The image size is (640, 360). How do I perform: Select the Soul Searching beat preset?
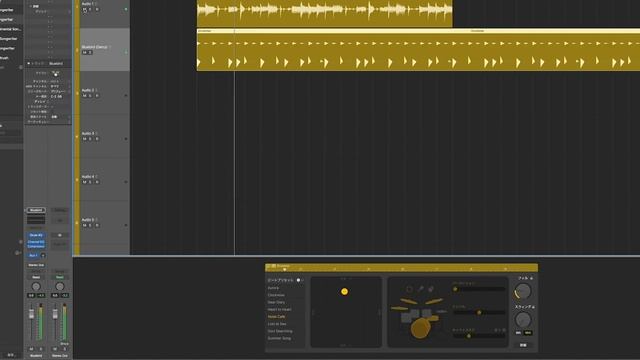tap(280, 331)
